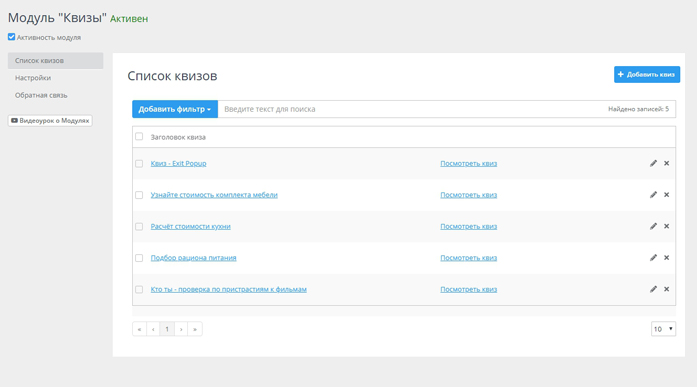Edit the "Квиз - Exit Popup" quiz pencil icon

click(x=653, y=164)
